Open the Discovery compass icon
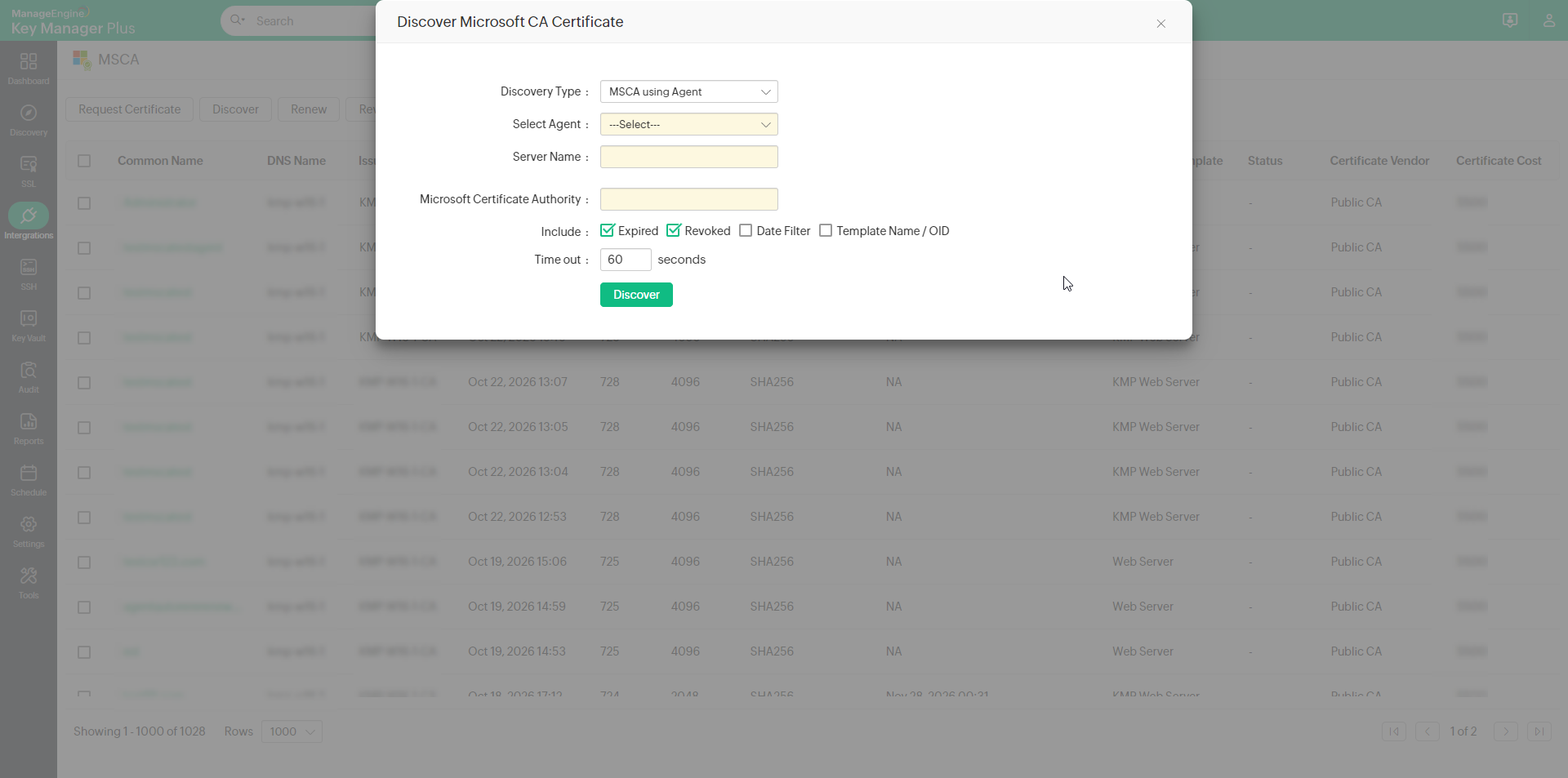 coord(29,113)
